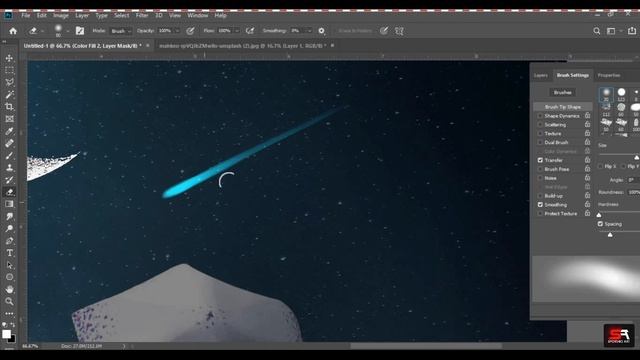This screenshot has width=640, height=360.
Task: Enable pressure for opacity icon
Action: point(190,31)
